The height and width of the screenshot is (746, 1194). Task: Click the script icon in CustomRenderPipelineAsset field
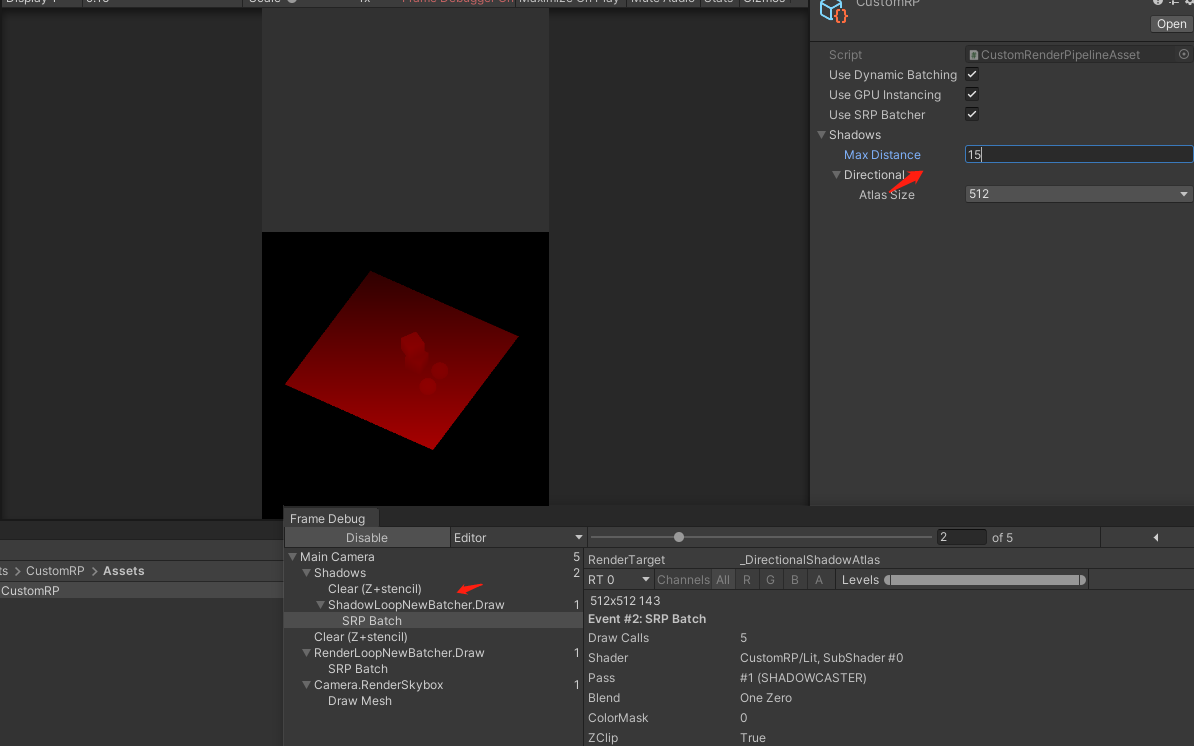click(x=974, y=55)
